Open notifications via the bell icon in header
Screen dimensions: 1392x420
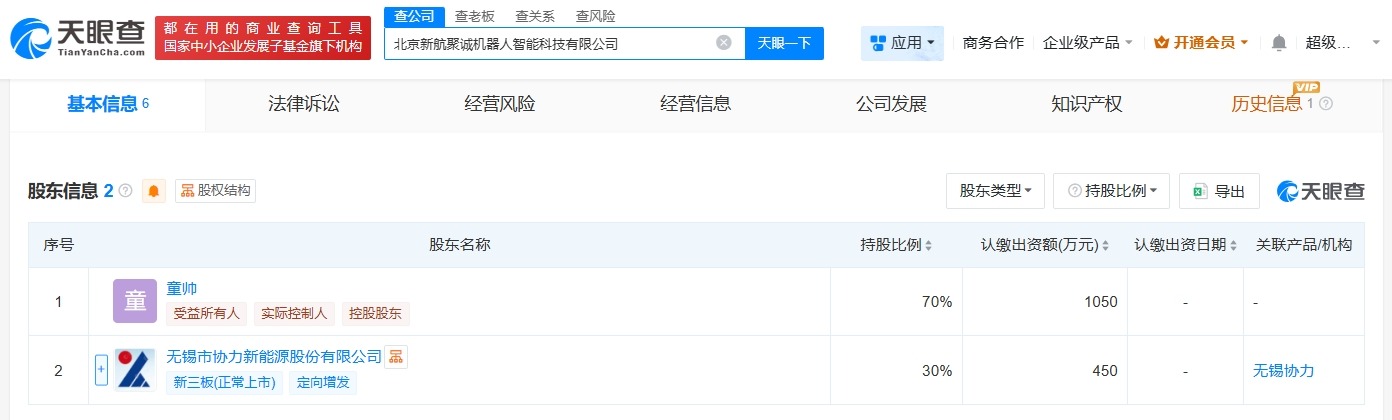point(1279,43)
